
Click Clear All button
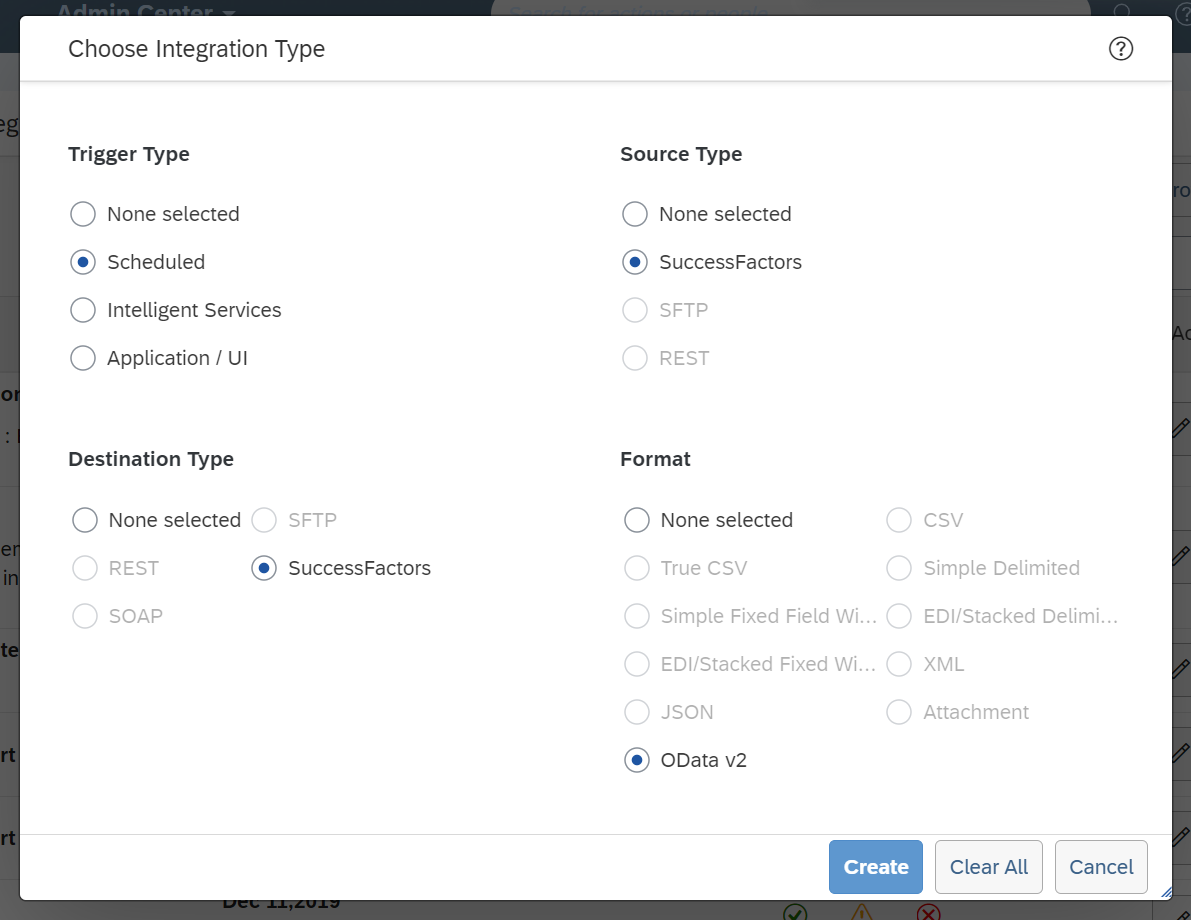coord(988,867)
